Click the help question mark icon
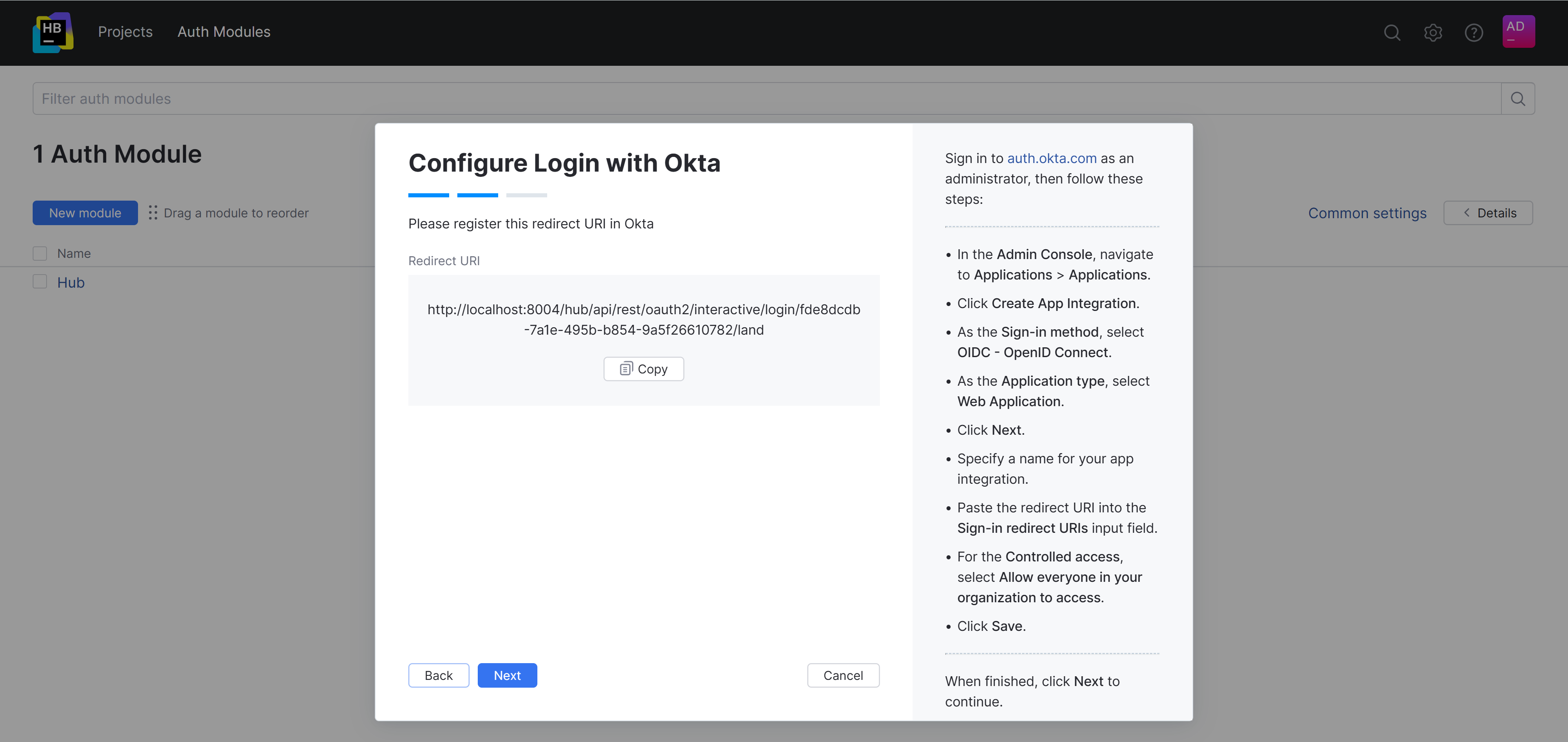 click(x=1474, y=33)
